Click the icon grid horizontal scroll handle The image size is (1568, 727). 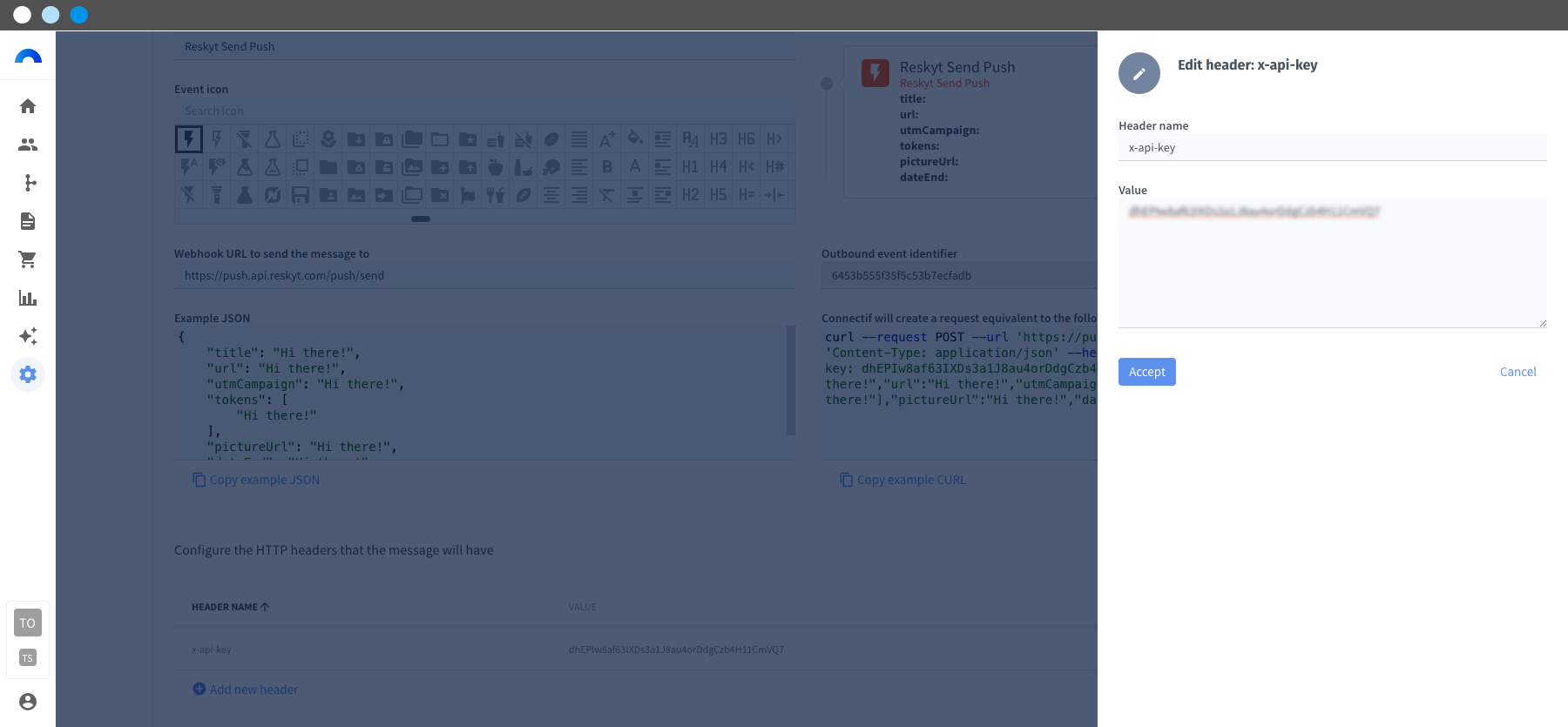pos(421,219)
